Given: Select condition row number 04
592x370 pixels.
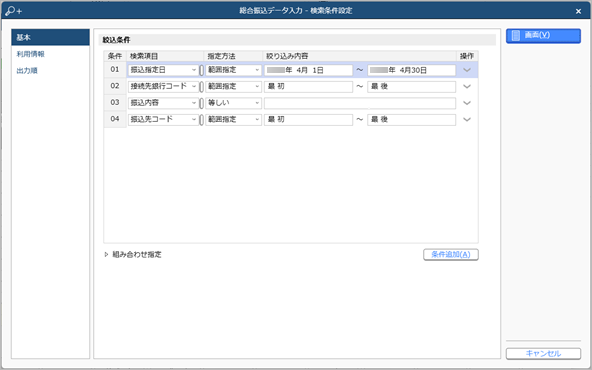Looking at the screenshot, I should point(115,119).
